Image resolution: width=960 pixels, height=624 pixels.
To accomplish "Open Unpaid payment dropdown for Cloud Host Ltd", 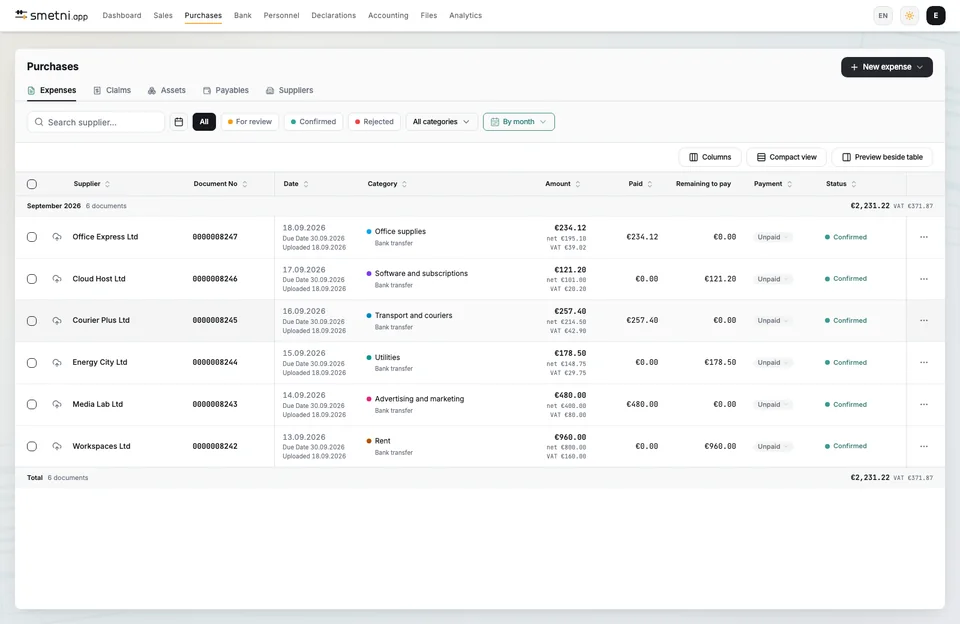I will (773, 279).
